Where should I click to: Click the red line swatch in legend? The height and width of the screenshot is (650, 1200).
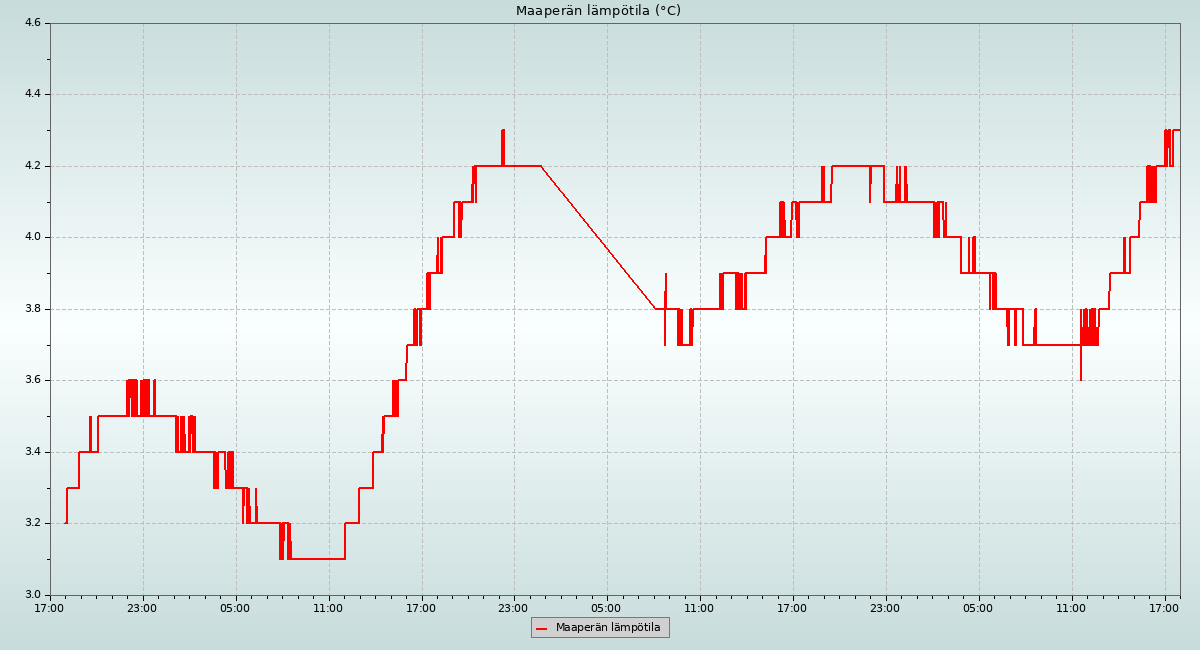542,629
